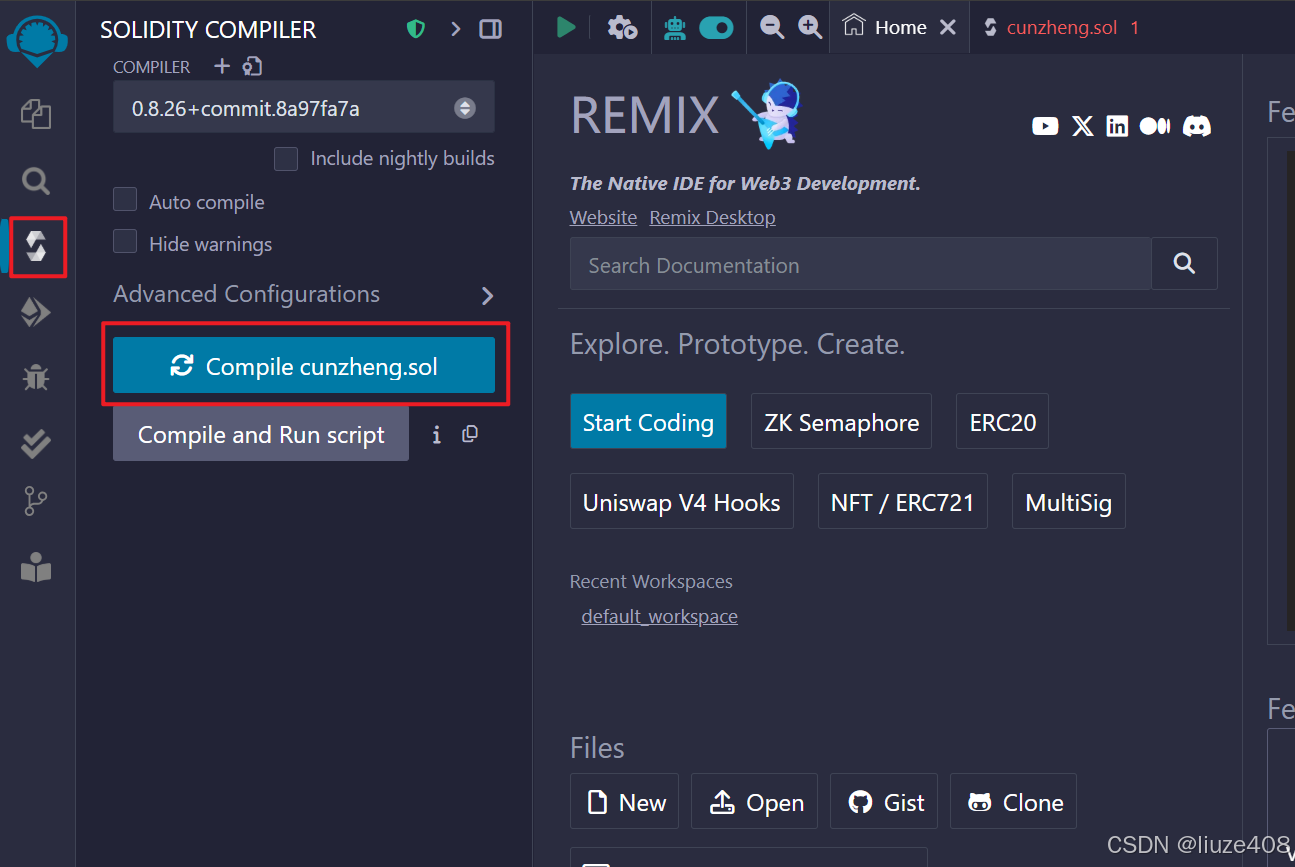Open Remix LinkedIn icon

pyautogui.click(x=1117, y=126)
